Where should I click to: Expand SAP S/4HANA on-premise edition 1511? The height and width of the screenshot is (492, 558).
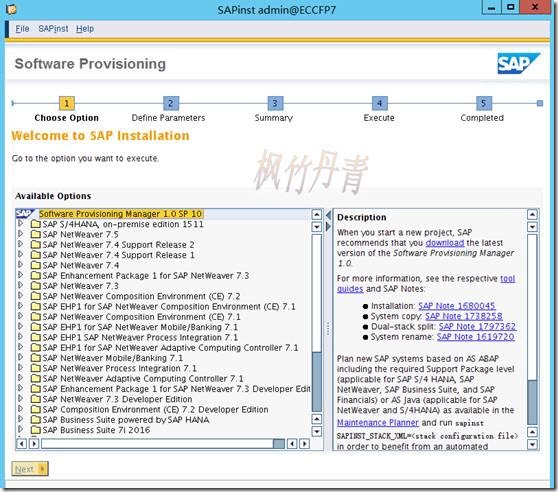tap(20, 224)
